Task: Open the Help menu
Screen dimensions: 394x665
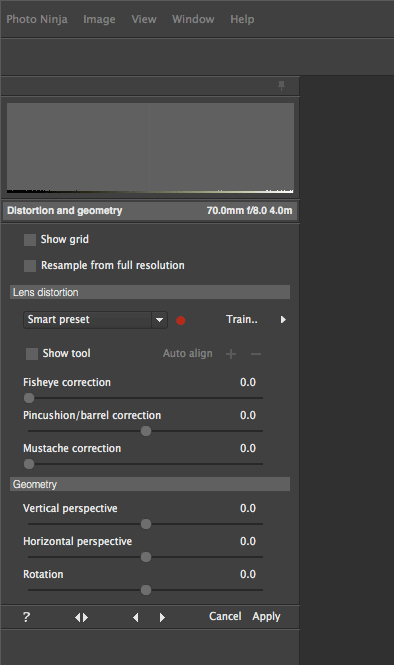Action: coord(242,19)
